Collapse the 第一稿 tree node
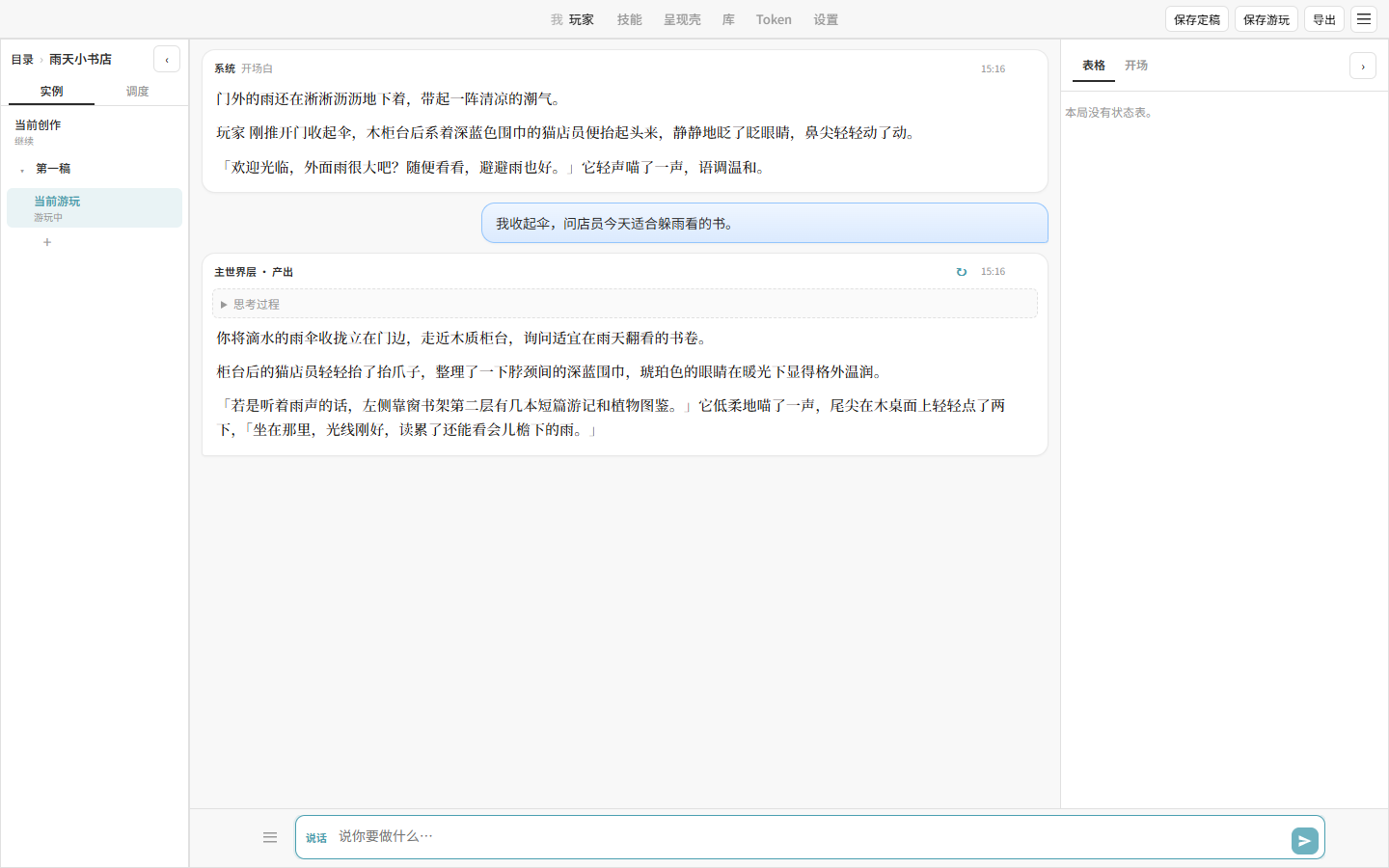 (x=22, y=170)
